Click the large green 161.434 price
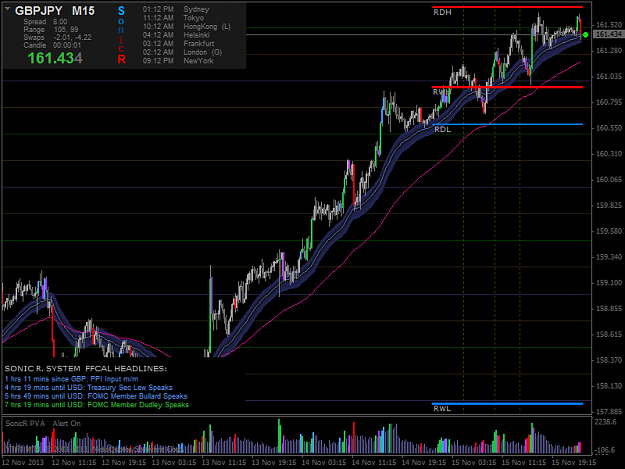The width and height of the screenshot is (625, 469). [55, 59]
